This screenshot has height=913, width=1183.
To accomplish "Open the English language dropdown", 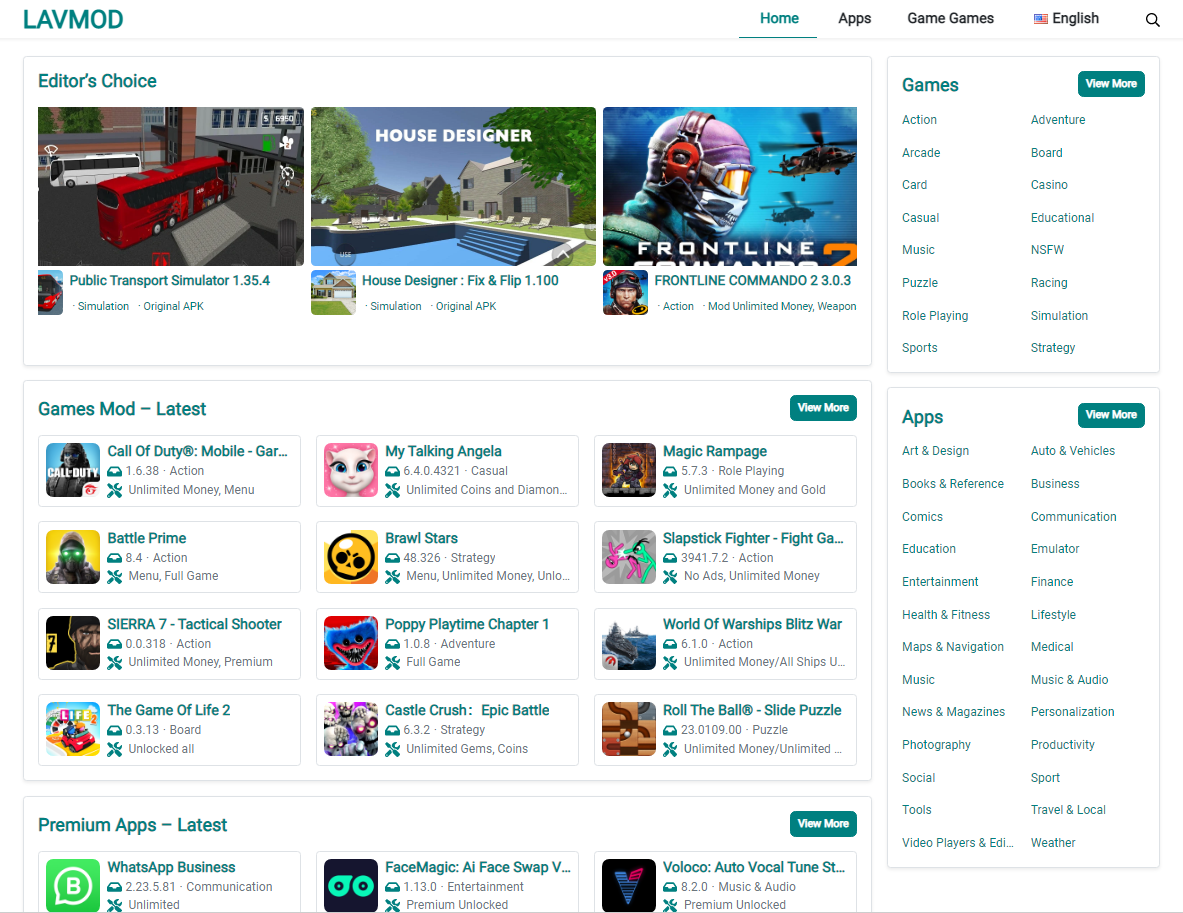I will tap(1066, 19).
